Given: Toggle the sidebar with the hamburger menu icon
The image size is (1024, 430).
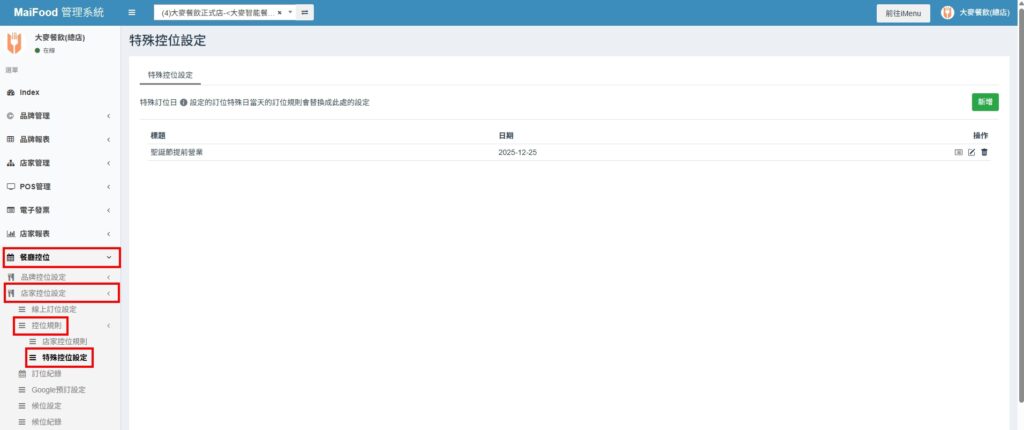Looking at the screenshot, I should (132, 12).
